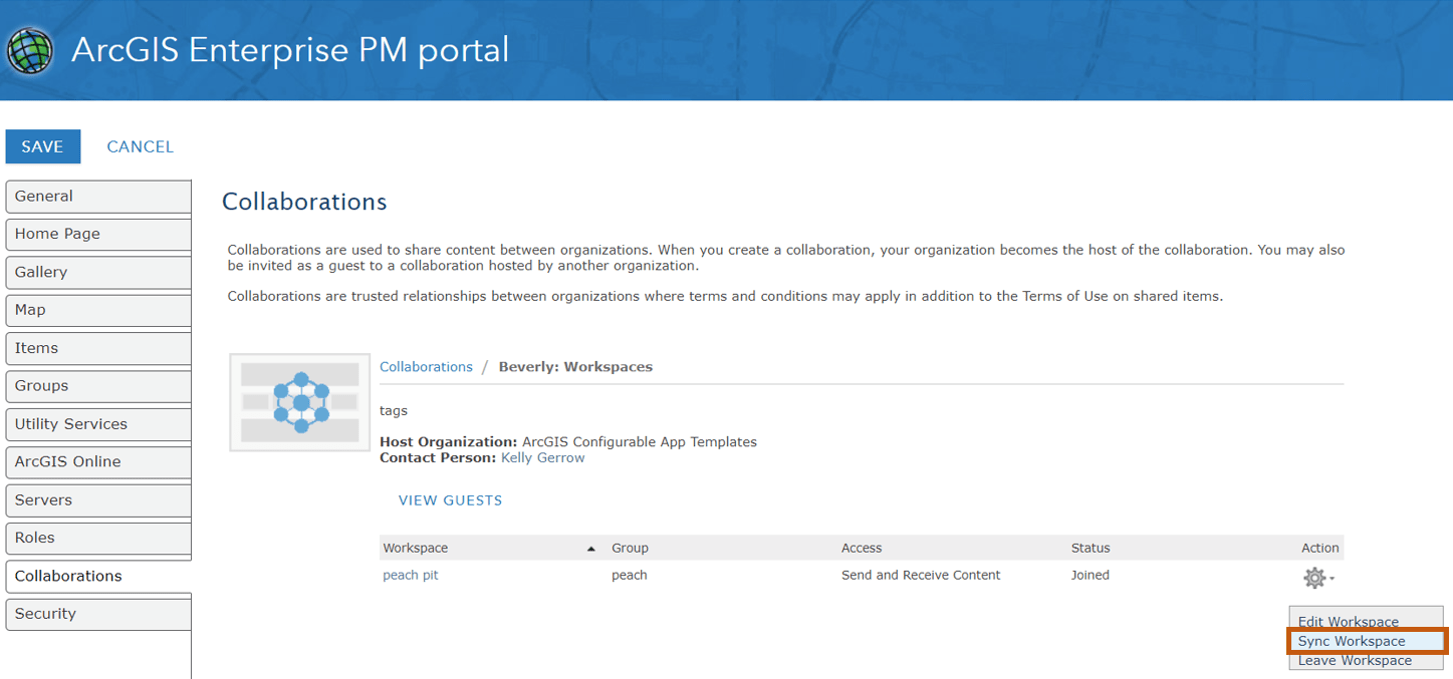
Task: Click the ArcGIS Enterprise PM portal title
Action: pos(290,50)
